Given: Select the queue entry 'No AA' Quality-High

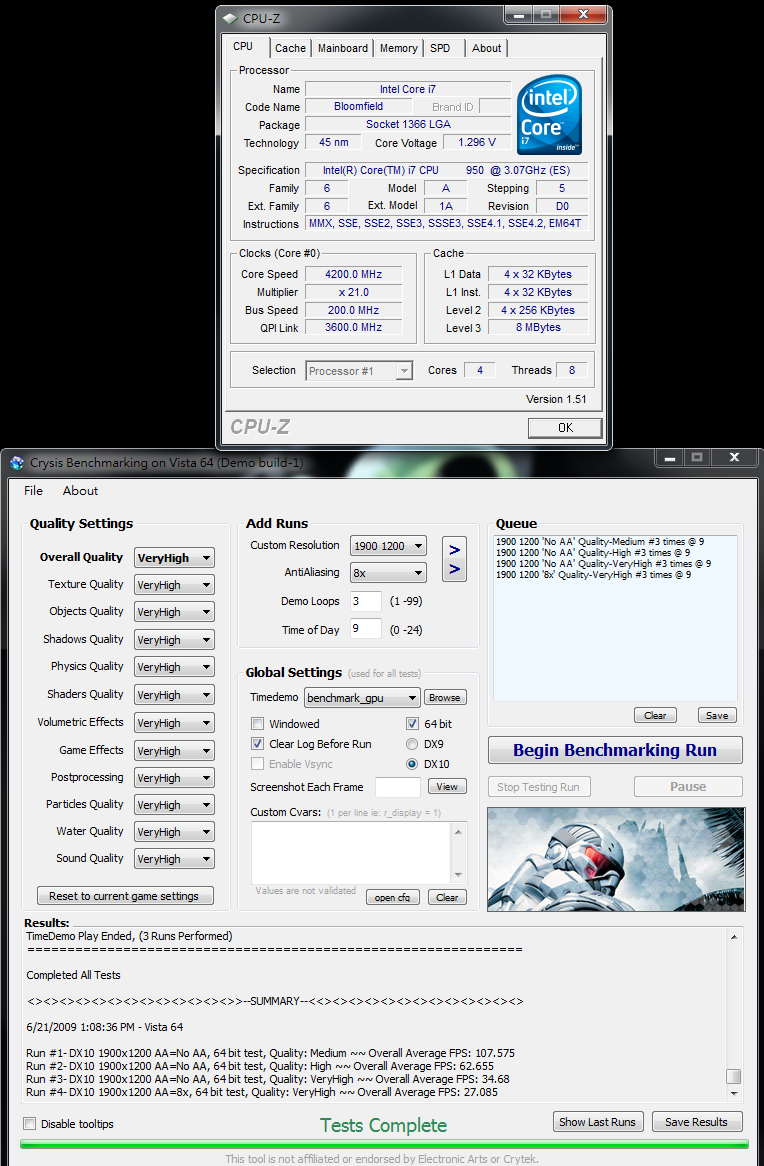Looking at the screenshot, I should pos(592,553).
